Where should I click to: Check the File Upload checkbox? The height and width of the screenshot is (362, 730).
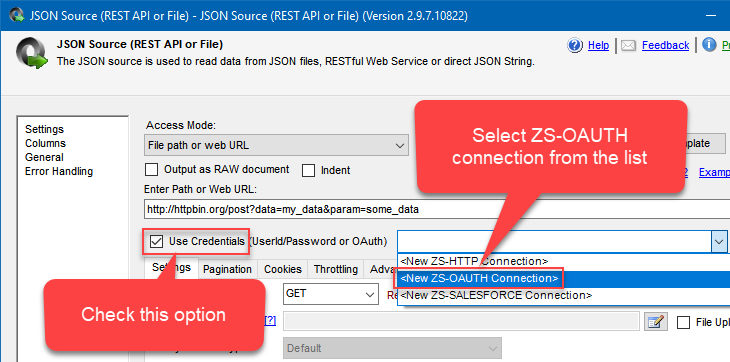(683, 322)
